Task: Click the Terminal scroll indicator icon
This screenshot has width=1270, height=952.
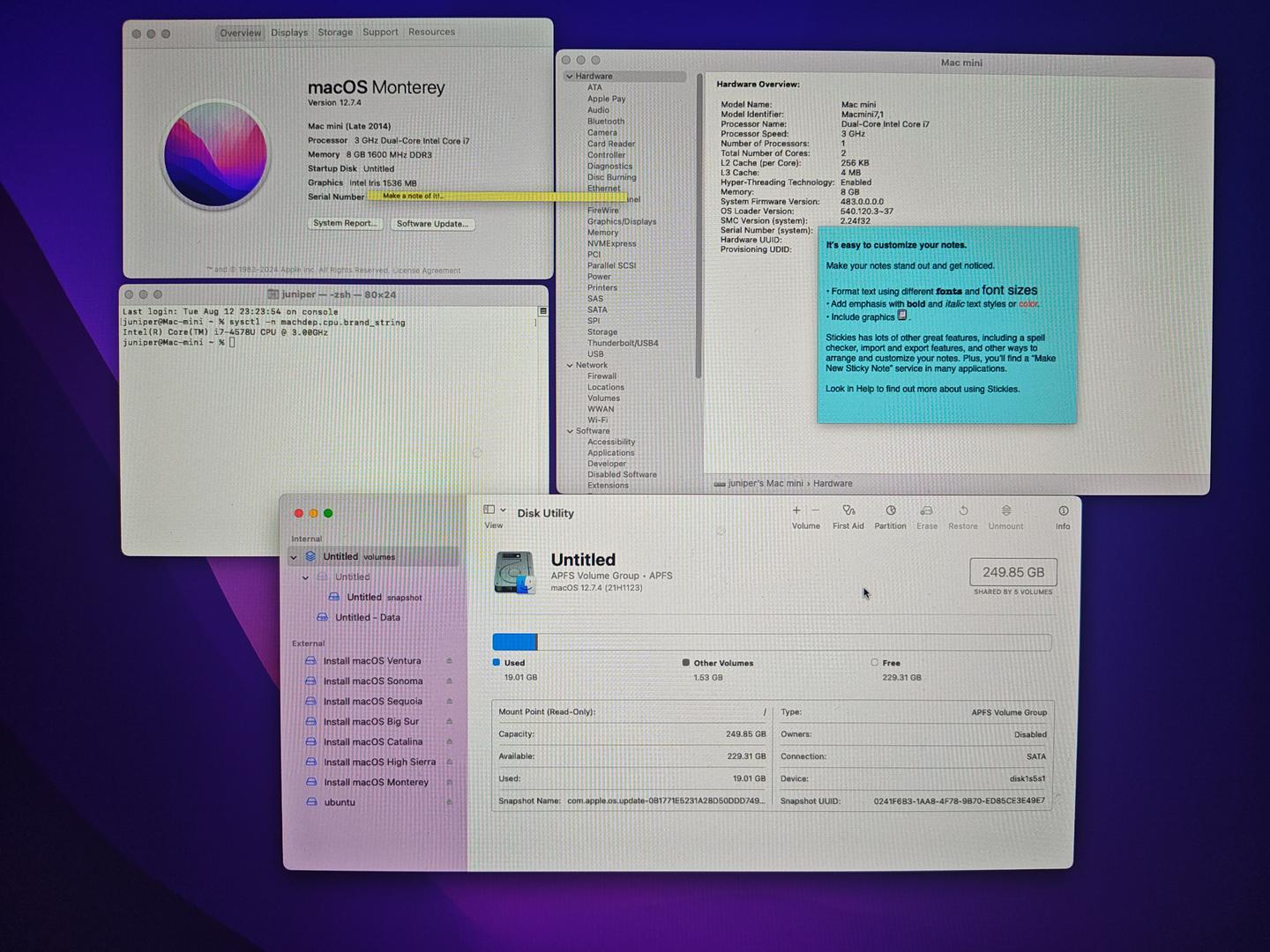Action: tap(543, 311)
